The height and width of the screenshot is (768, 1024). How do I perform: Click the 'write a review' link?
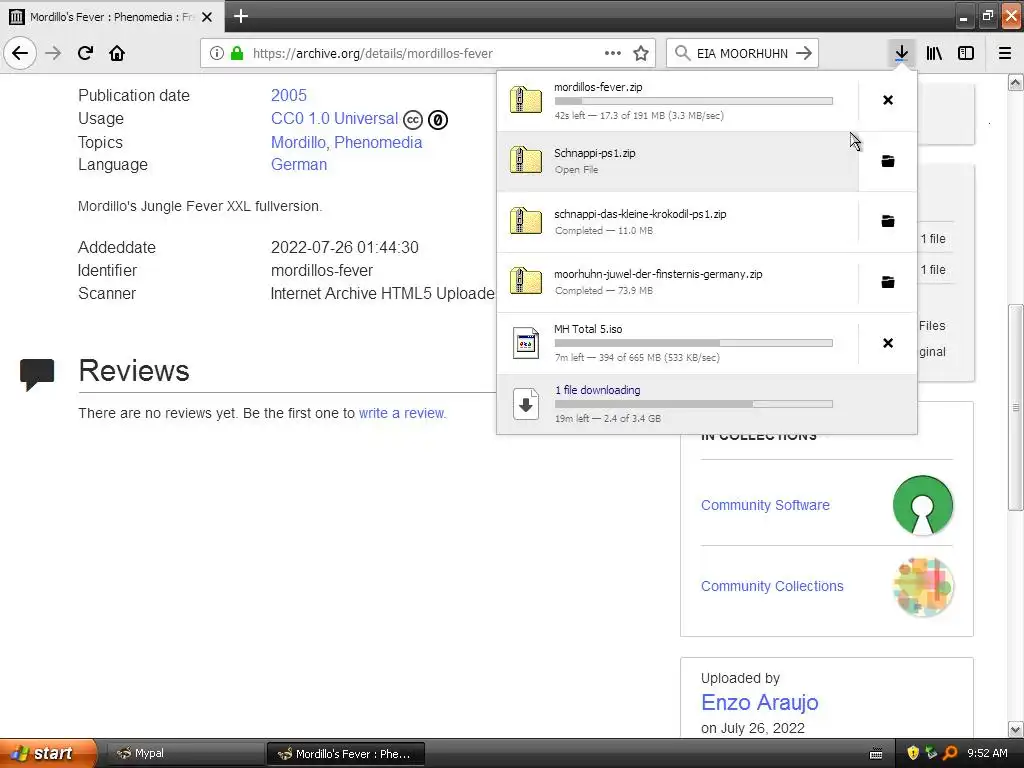coord(402,413)
